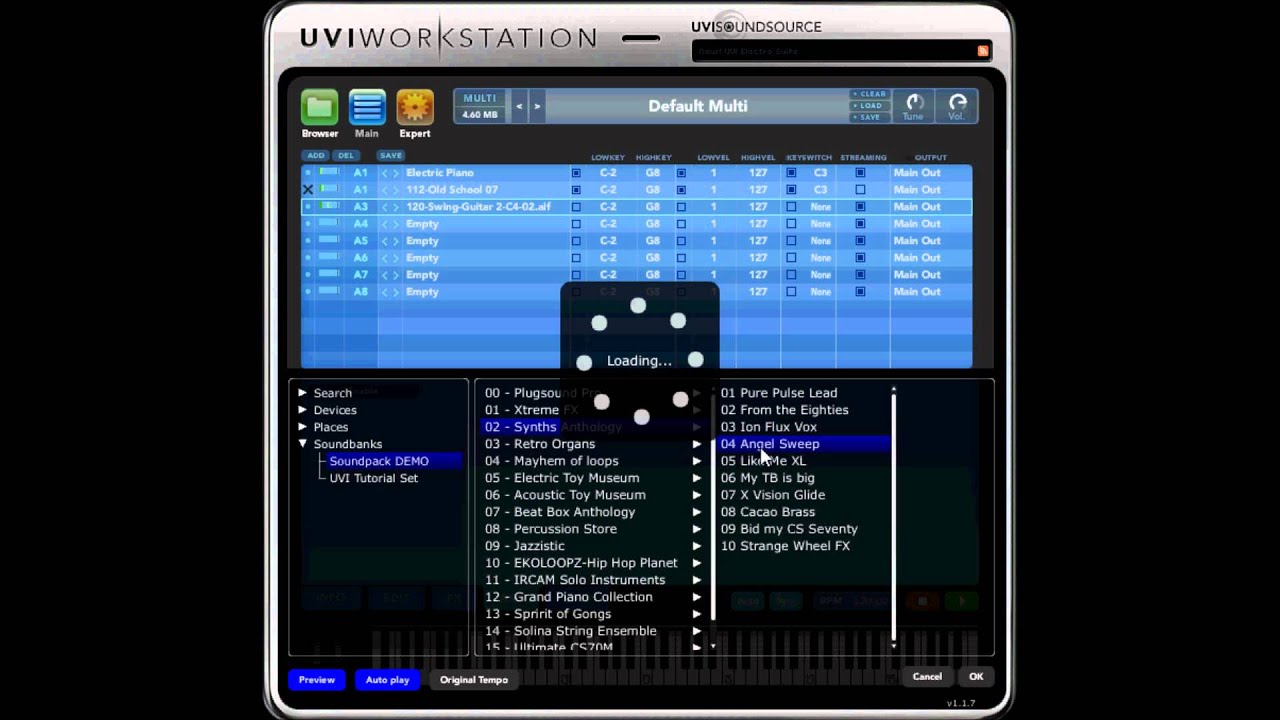Click scroll-down arrow of soundbank category list
Image resolution: width=1280 pixels, height=720 pixels.
click(x=713, y=646)
